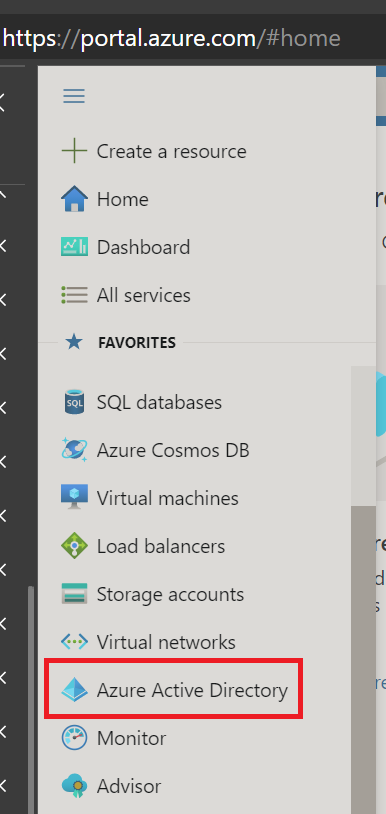Click the Virtual machines monitor icon
Screen dimensions: 386x814
74,498
